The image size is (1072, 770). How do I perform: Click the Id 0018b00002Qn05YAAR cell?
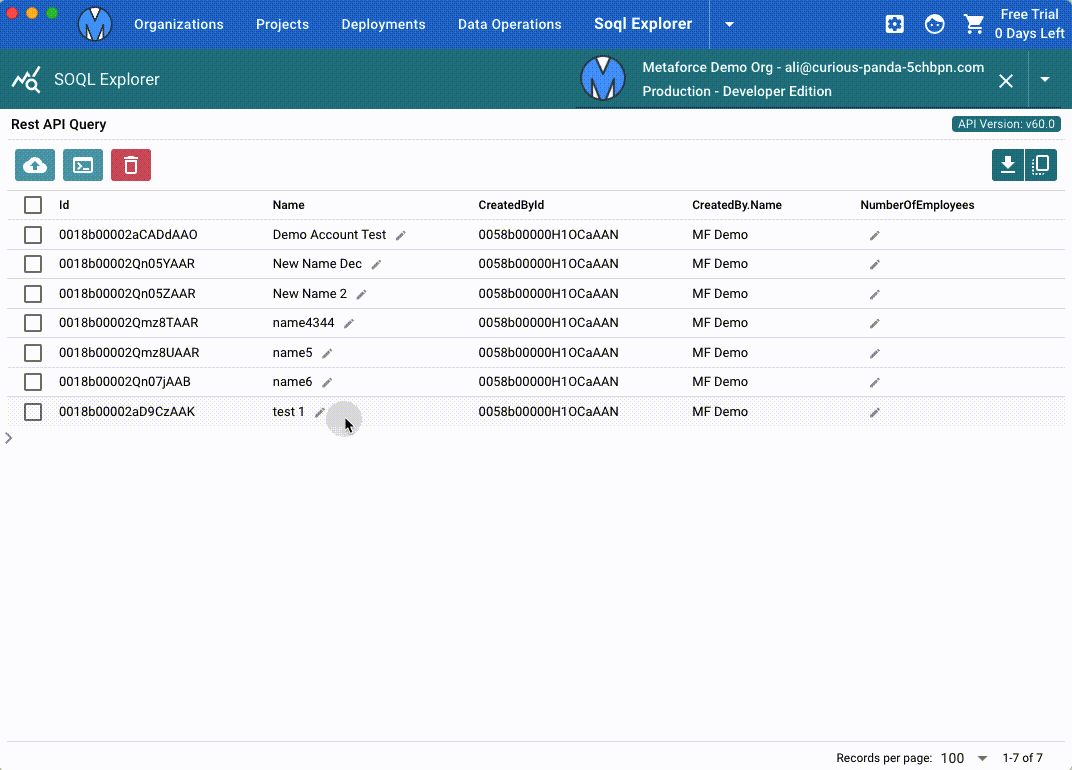click(x=126, y=264)
